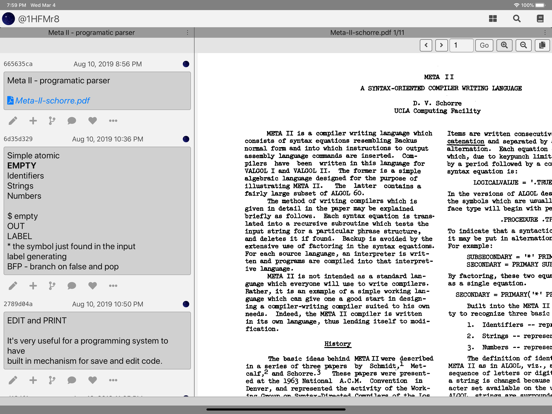Click note ID 665635ca
Viewport: 552px width, 414px height.
tap(18, 64)
